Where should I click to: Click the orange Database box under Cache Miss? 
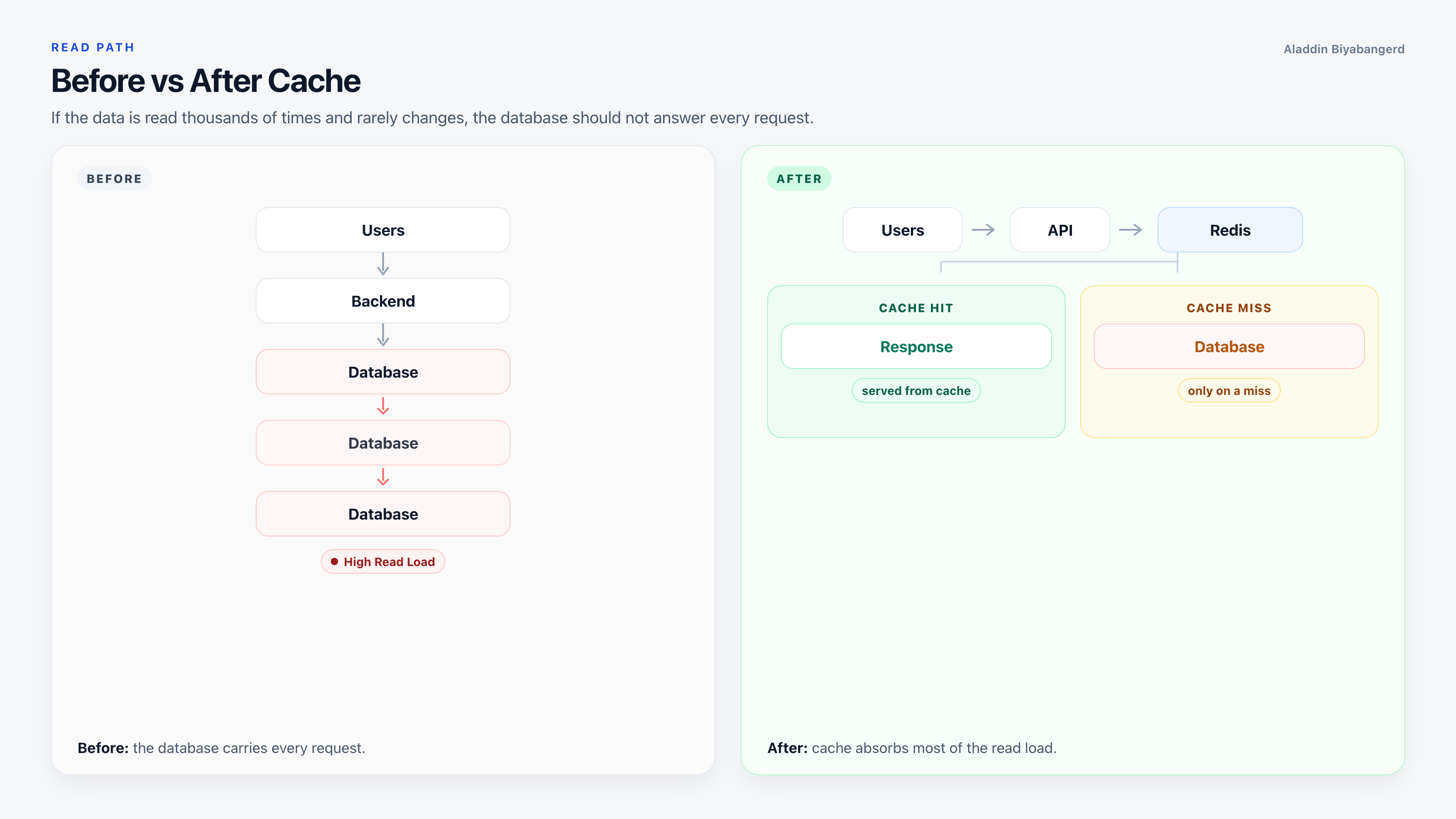coord(1229,346)
